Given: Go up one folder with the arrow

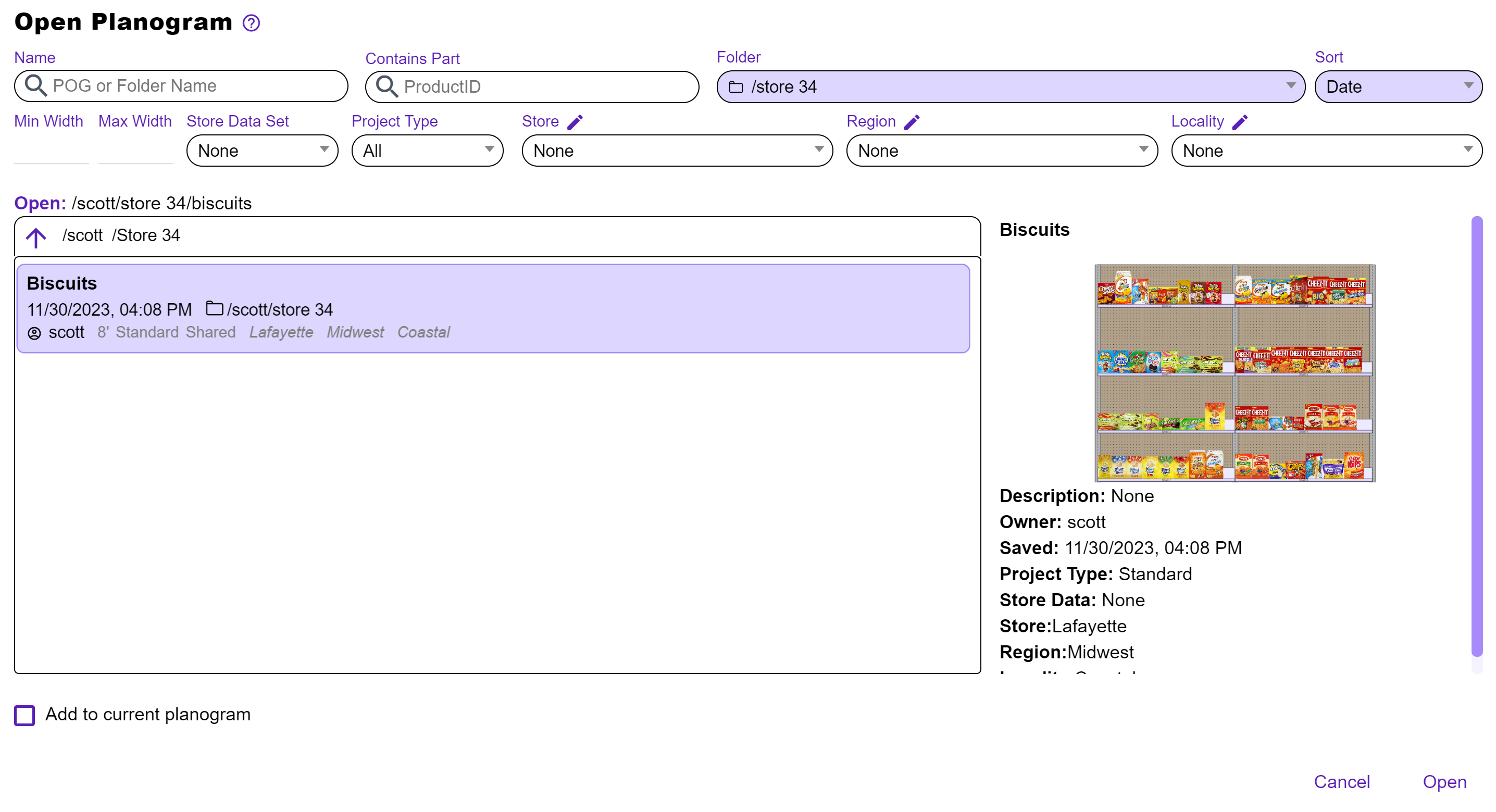Looking at the screenshot, I should click(36, 237).
